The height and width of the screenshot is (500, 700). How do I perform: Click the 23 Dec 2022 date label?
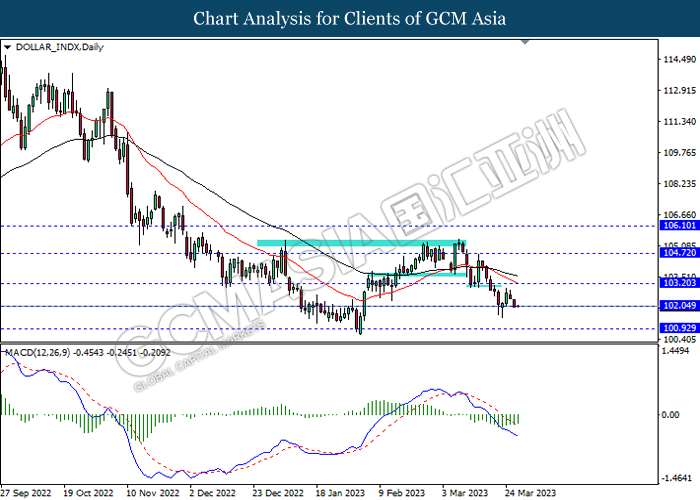[x=278, y=493]
